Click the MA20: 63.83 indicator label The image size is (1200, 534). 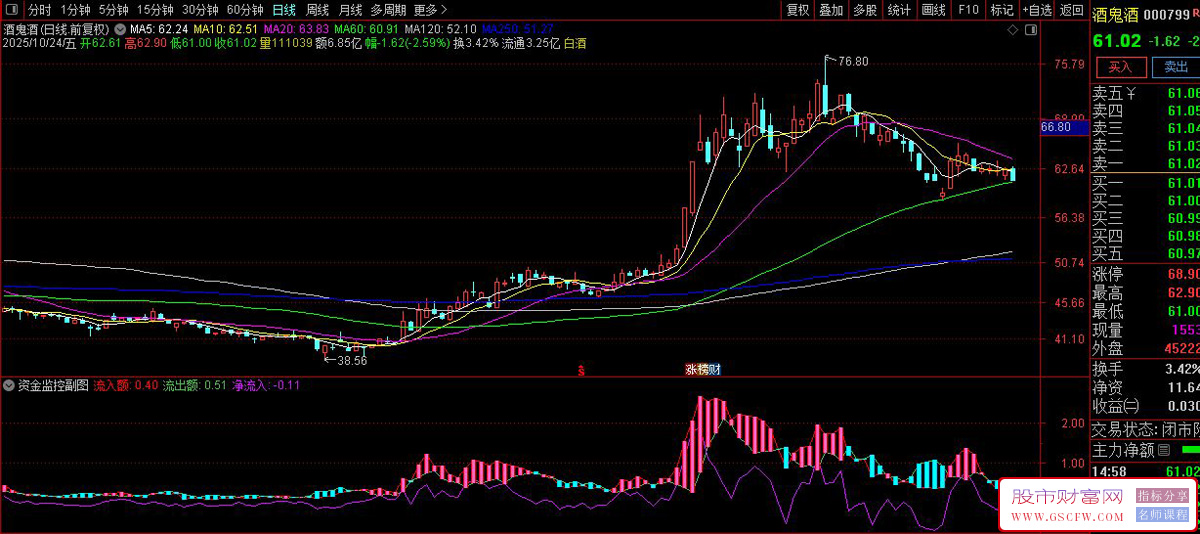[296, 30]
